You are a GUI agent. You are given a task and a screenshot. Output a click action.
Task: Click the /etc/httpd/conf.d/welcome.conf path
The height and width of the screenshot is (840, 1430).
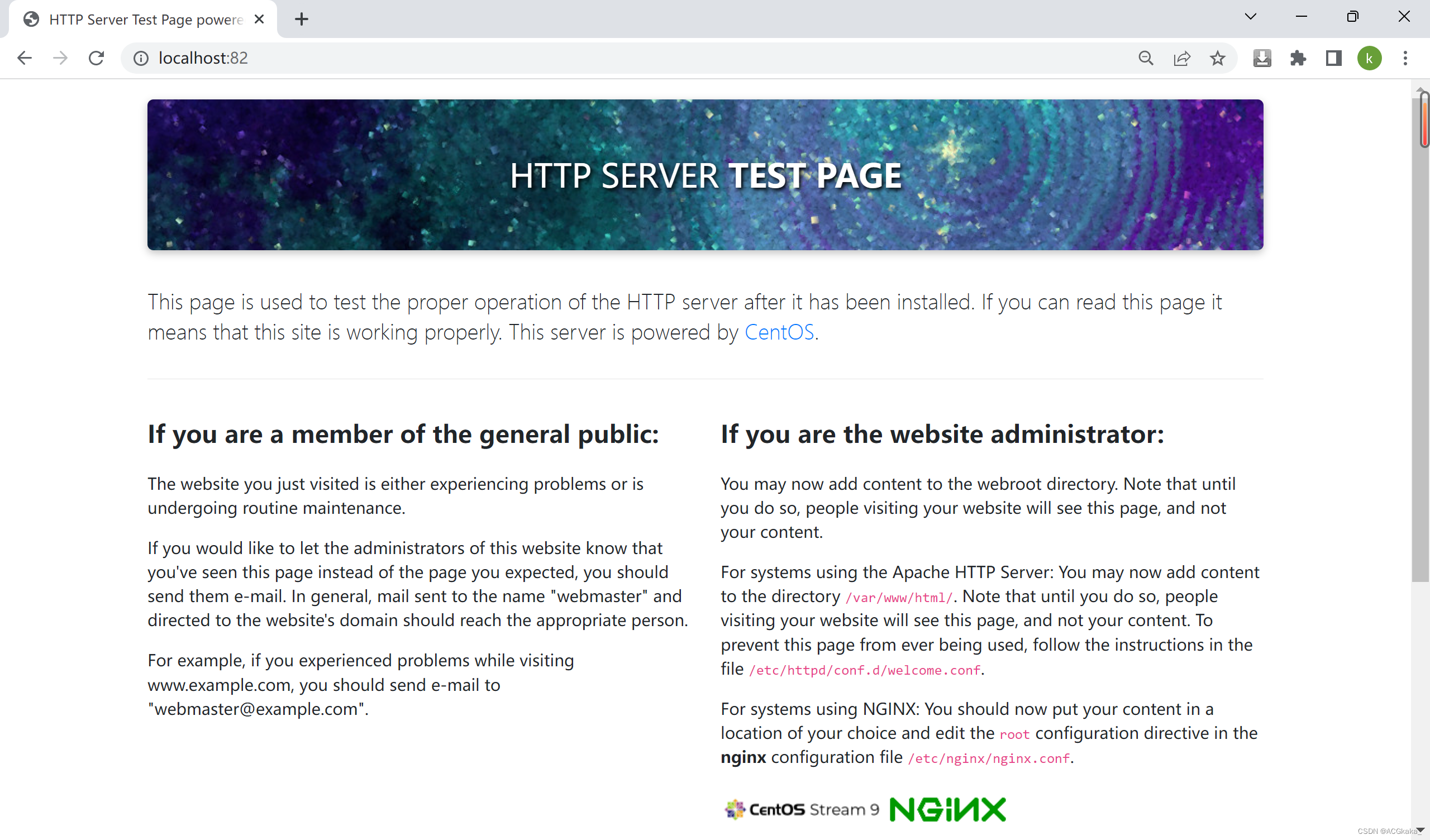(864, 670)
